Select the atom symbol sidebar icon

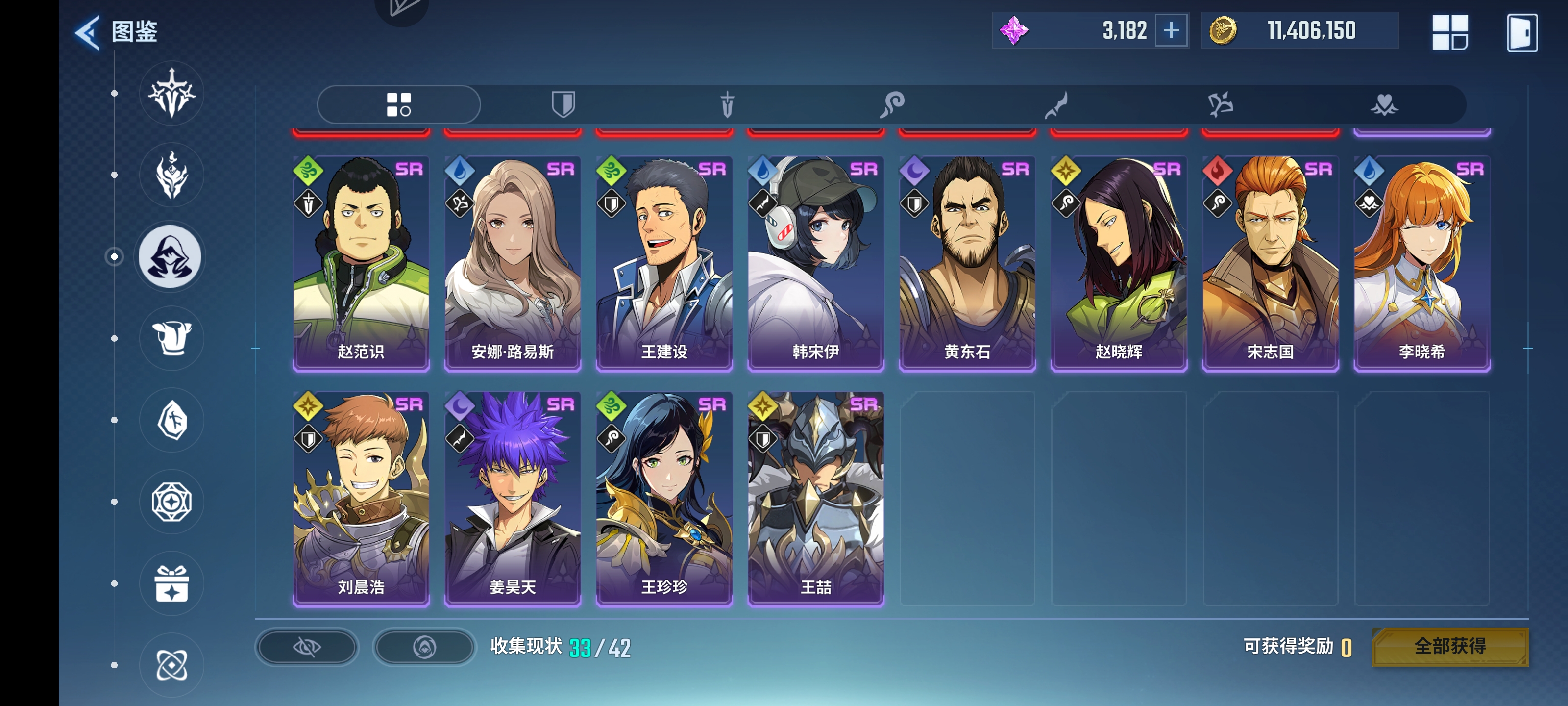pyautogui.click(x=171, y=665)
